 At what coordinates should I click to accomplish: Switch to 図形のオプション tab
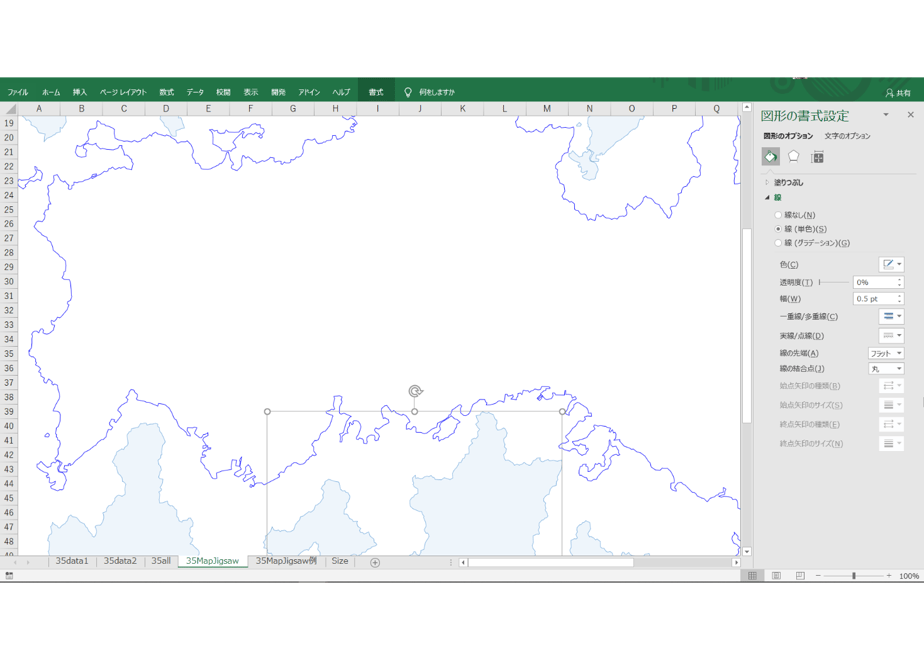(x=788, y=136)
